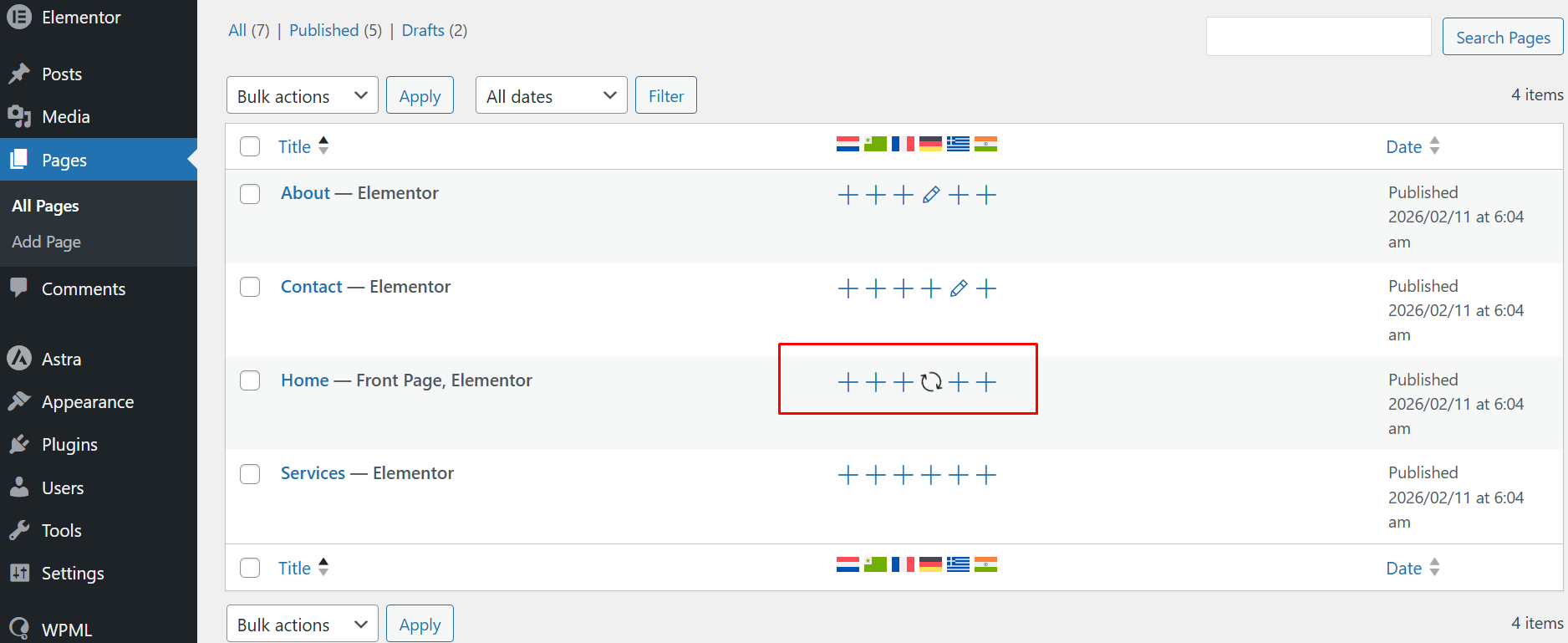This screenshot has height=643, width=1568.
Task: Show Drafts pages tab
Action: click(423, 30)
